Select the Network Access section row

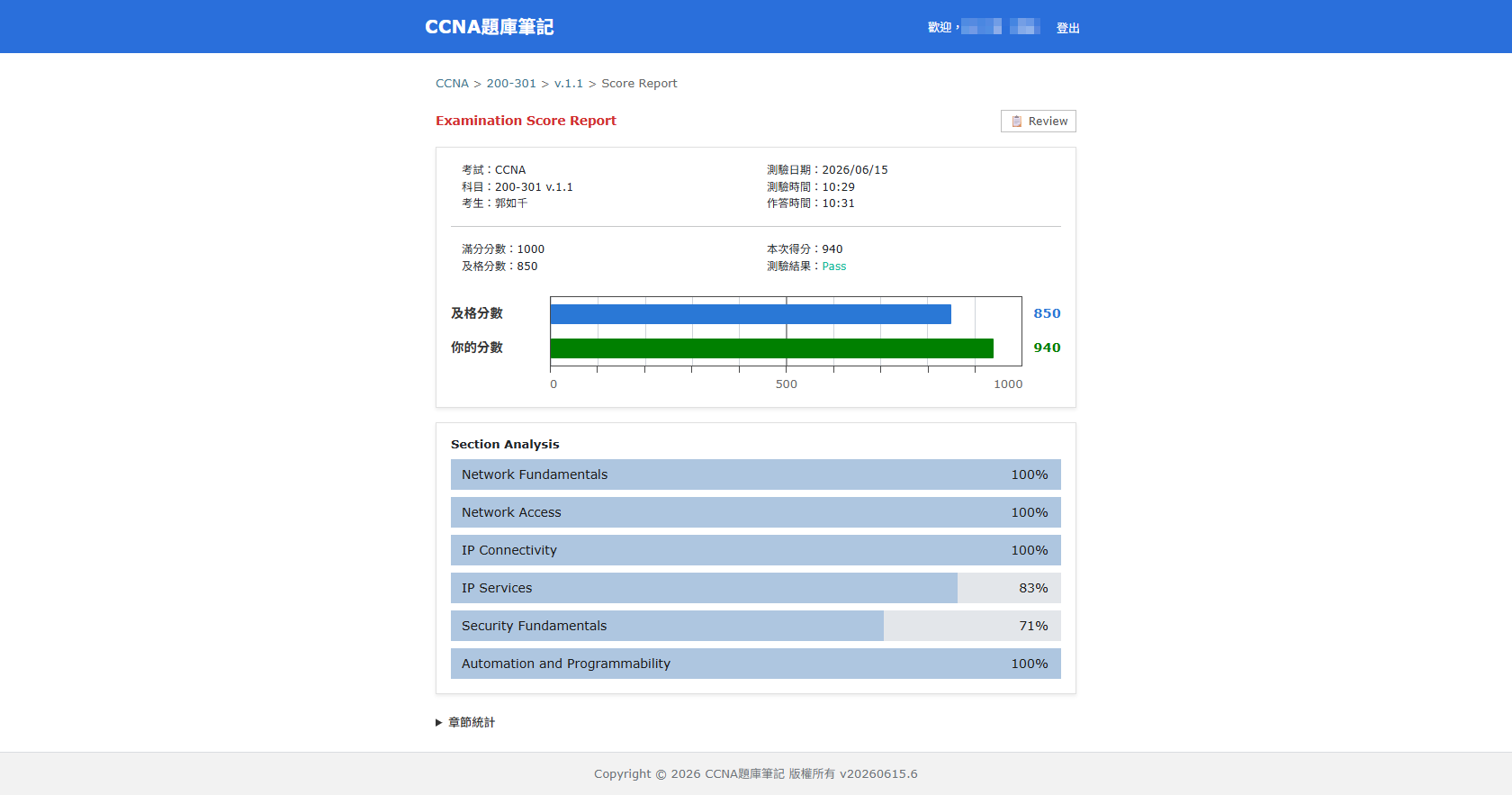(756, 512)
